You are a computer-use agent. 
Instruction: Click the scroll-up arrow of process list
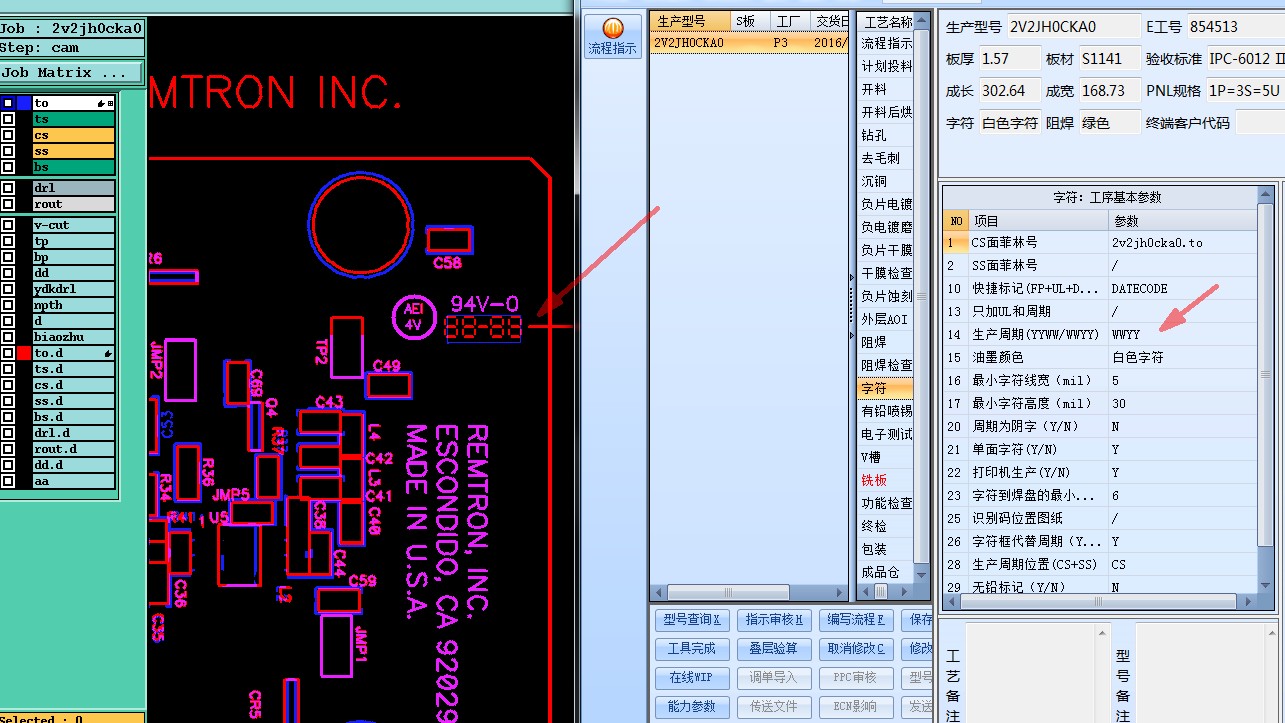tap(923, 20)
